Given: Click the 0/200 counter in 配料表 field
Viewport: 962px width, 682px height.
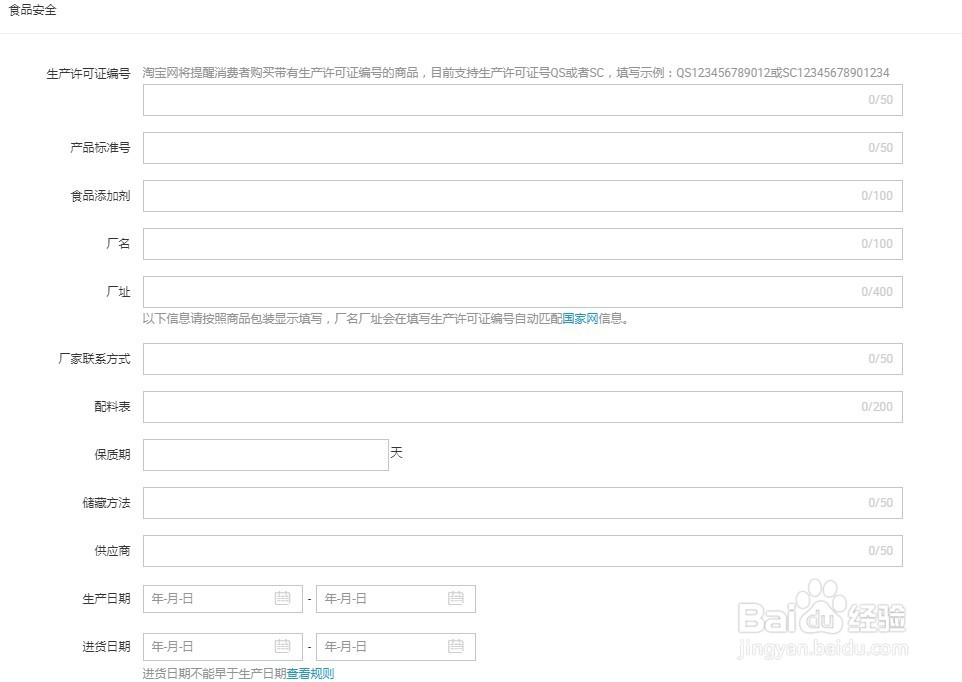Looking at the screenshot, I should pyautogui.click(x=877, y=407).
